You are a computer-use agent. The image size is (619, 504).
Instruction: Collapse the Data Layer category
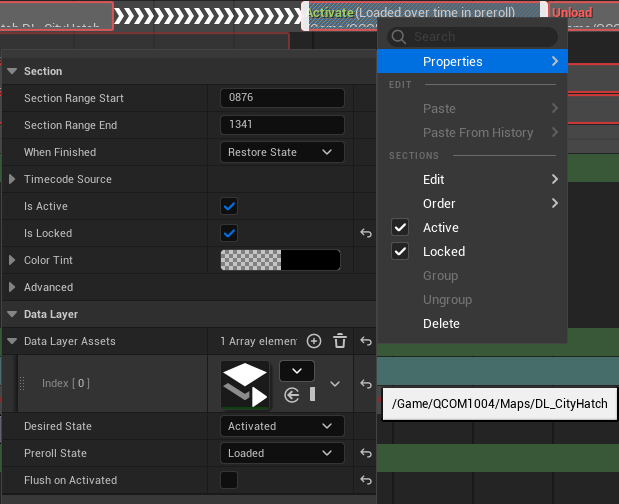point(12,314)
